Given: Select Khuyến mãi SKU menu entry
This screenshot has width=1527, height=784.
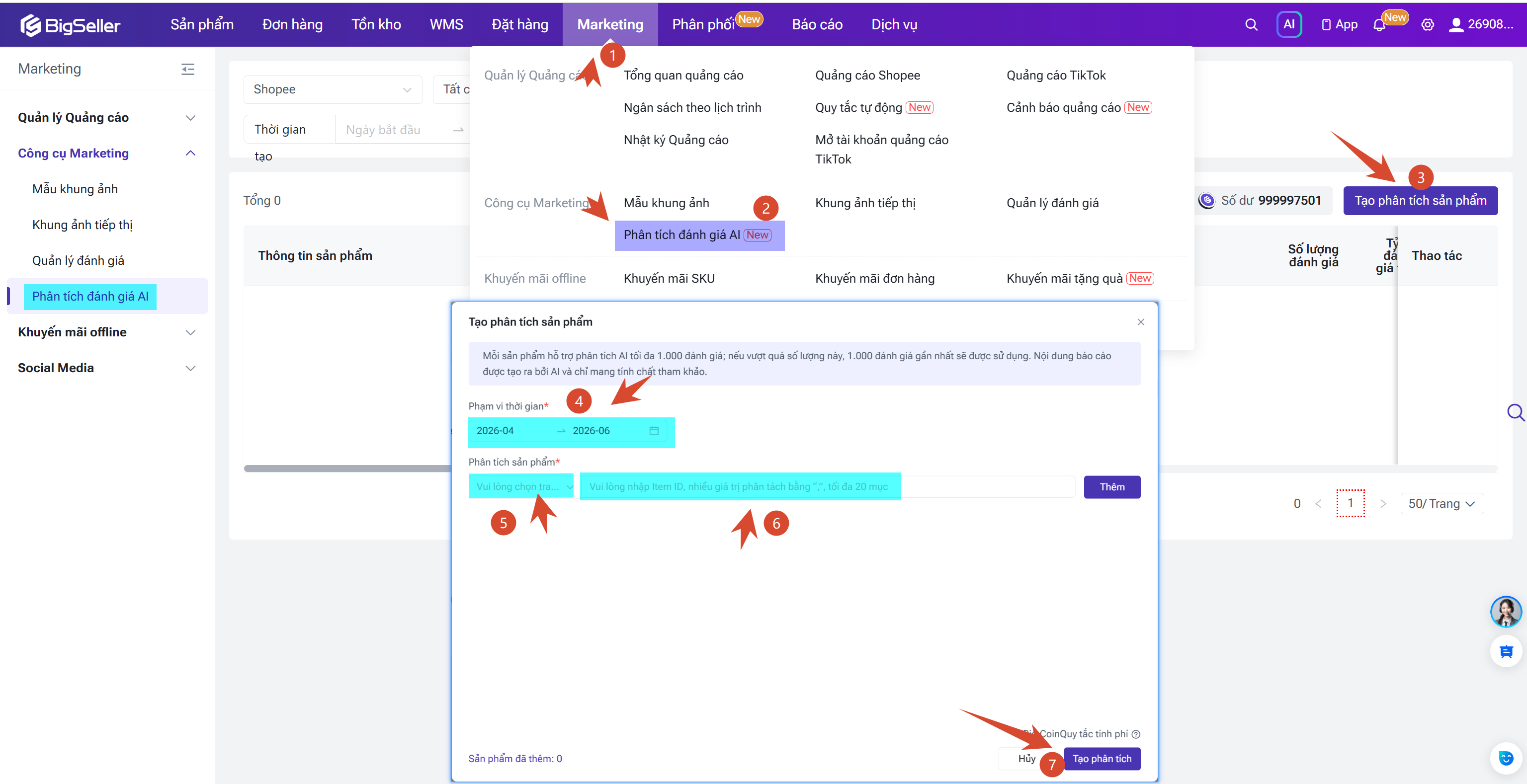Looking at the screenshot, I should point(669,279).
